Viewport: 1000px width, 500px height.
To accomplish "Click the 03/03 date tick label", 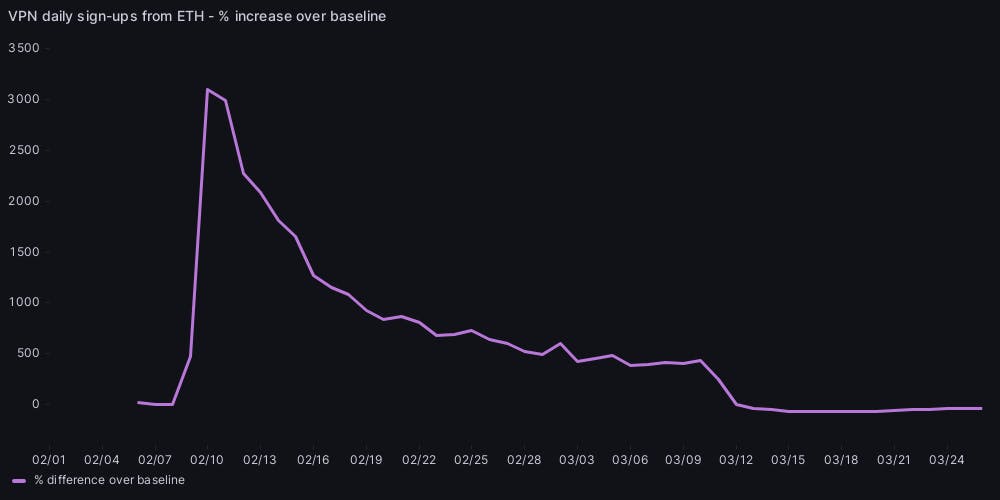I will (577, 460).
